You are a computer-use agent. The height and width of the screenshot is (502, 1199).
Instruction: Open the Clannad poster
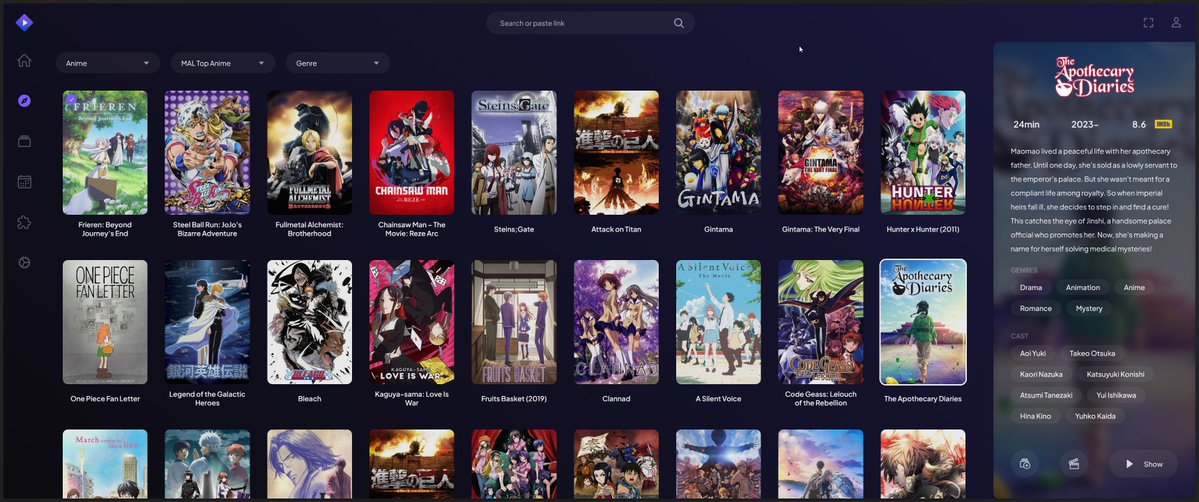point(616,322)
